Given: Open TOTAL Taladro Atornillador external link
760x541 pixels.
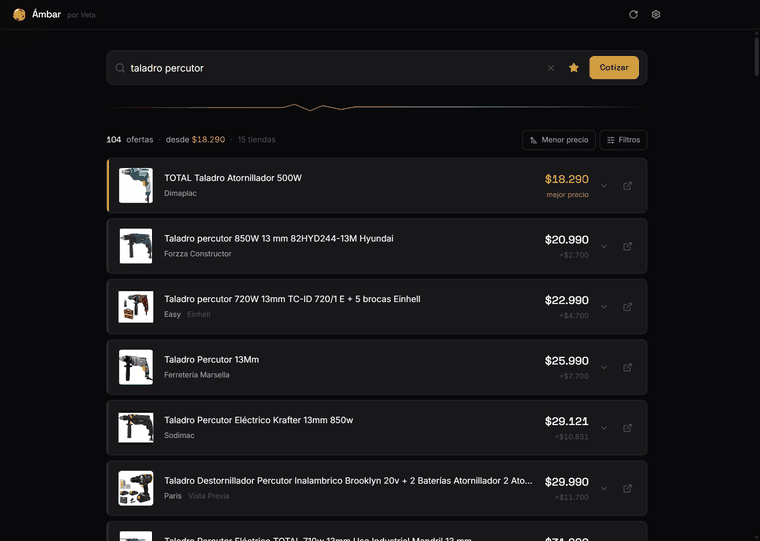Looking at the screenshot, I should tap(627, 186).
